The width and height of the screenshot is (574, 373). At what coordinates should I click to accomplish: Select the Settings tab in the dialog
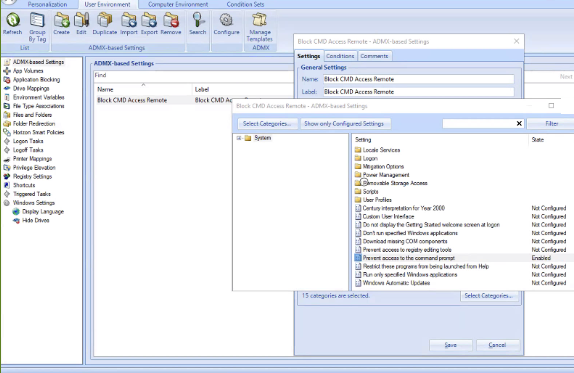pyautogui.click(x=309, y=56)
